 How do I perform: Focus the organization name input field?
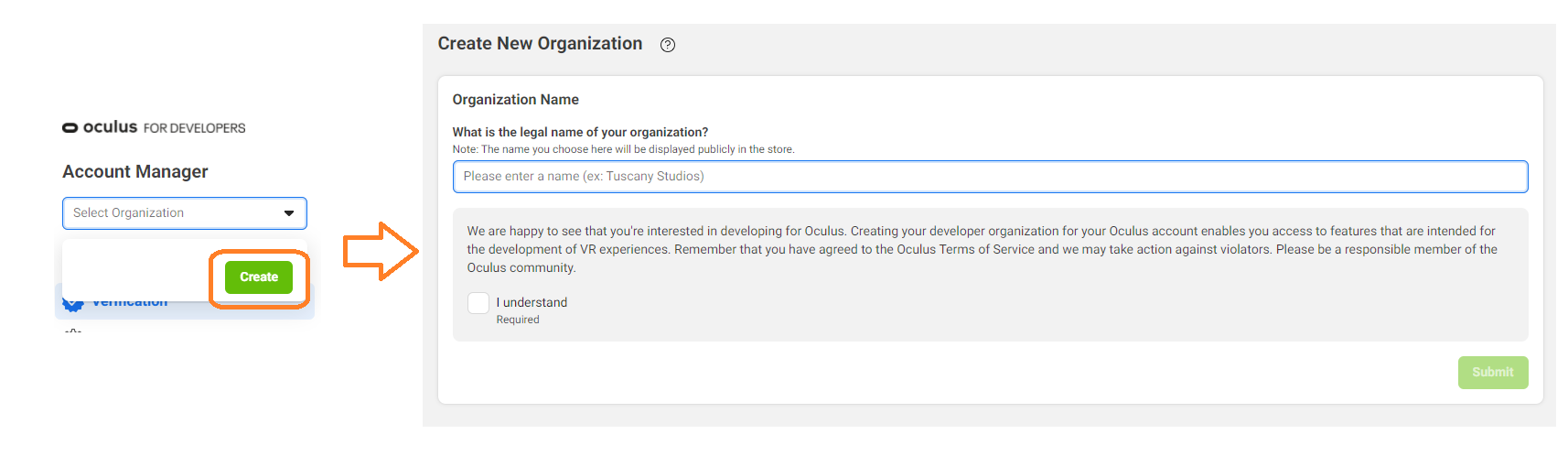990,177
